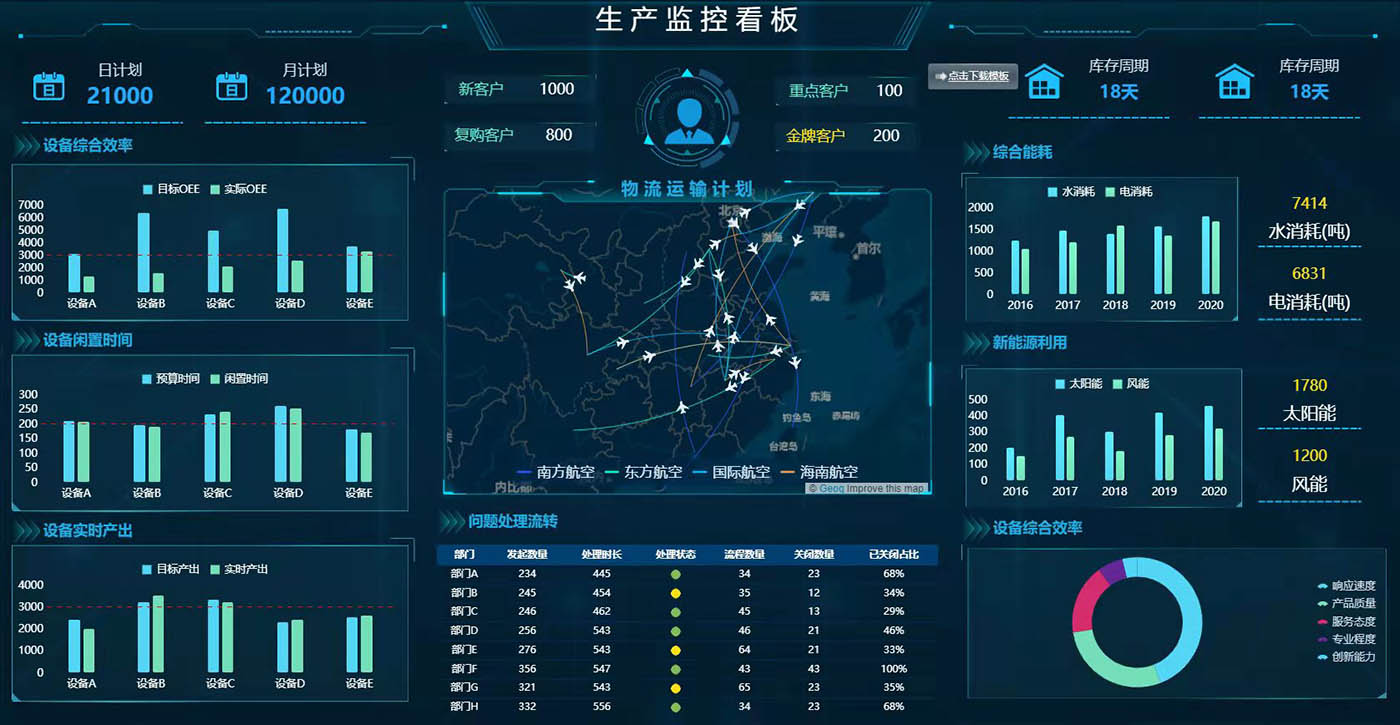Click the arrow icon before 设备闲置时间 heading

pyautogui.click(x=26, y=341)
